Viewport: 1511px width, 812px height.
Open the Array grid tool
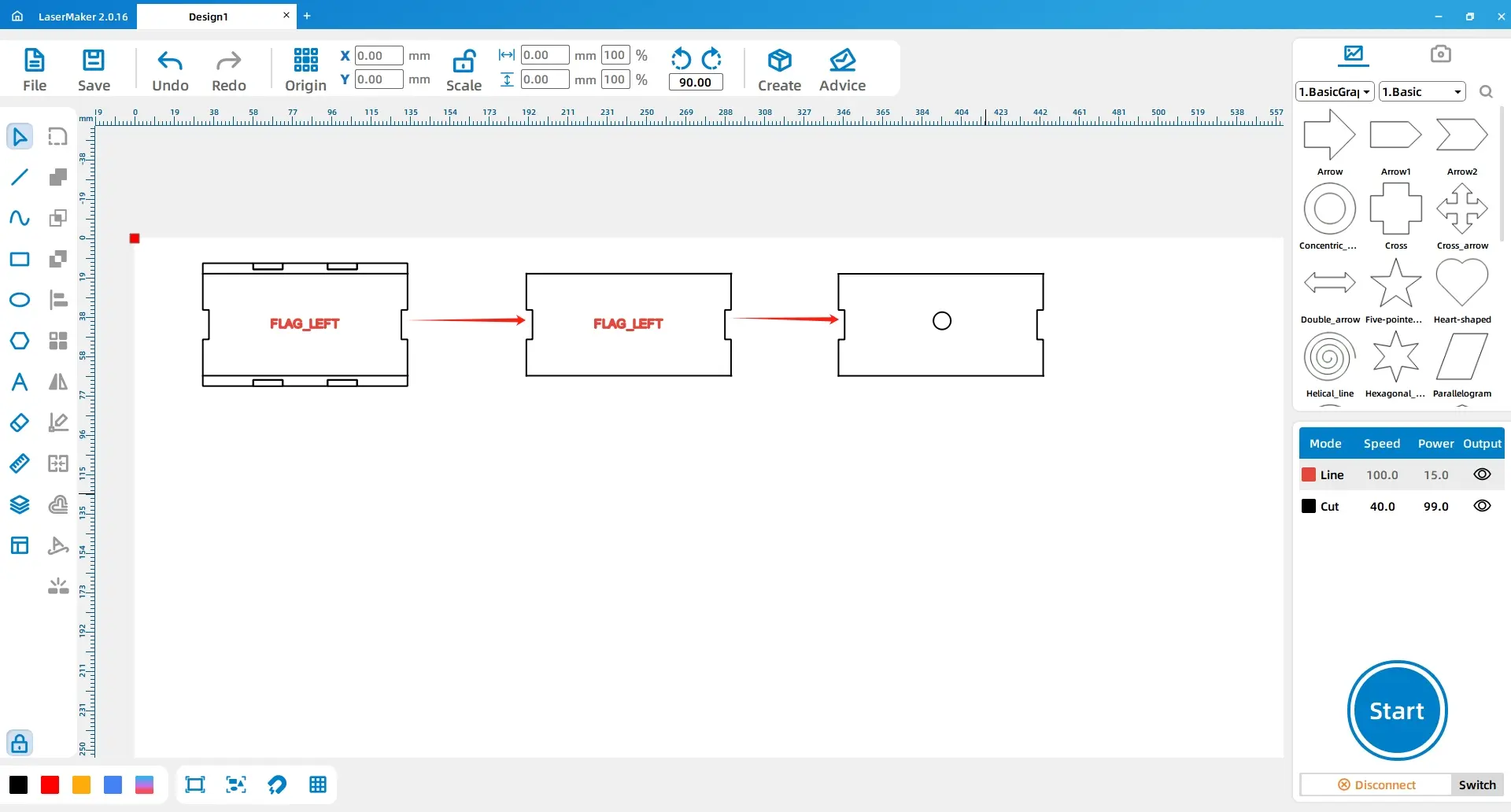click(58, 341)
